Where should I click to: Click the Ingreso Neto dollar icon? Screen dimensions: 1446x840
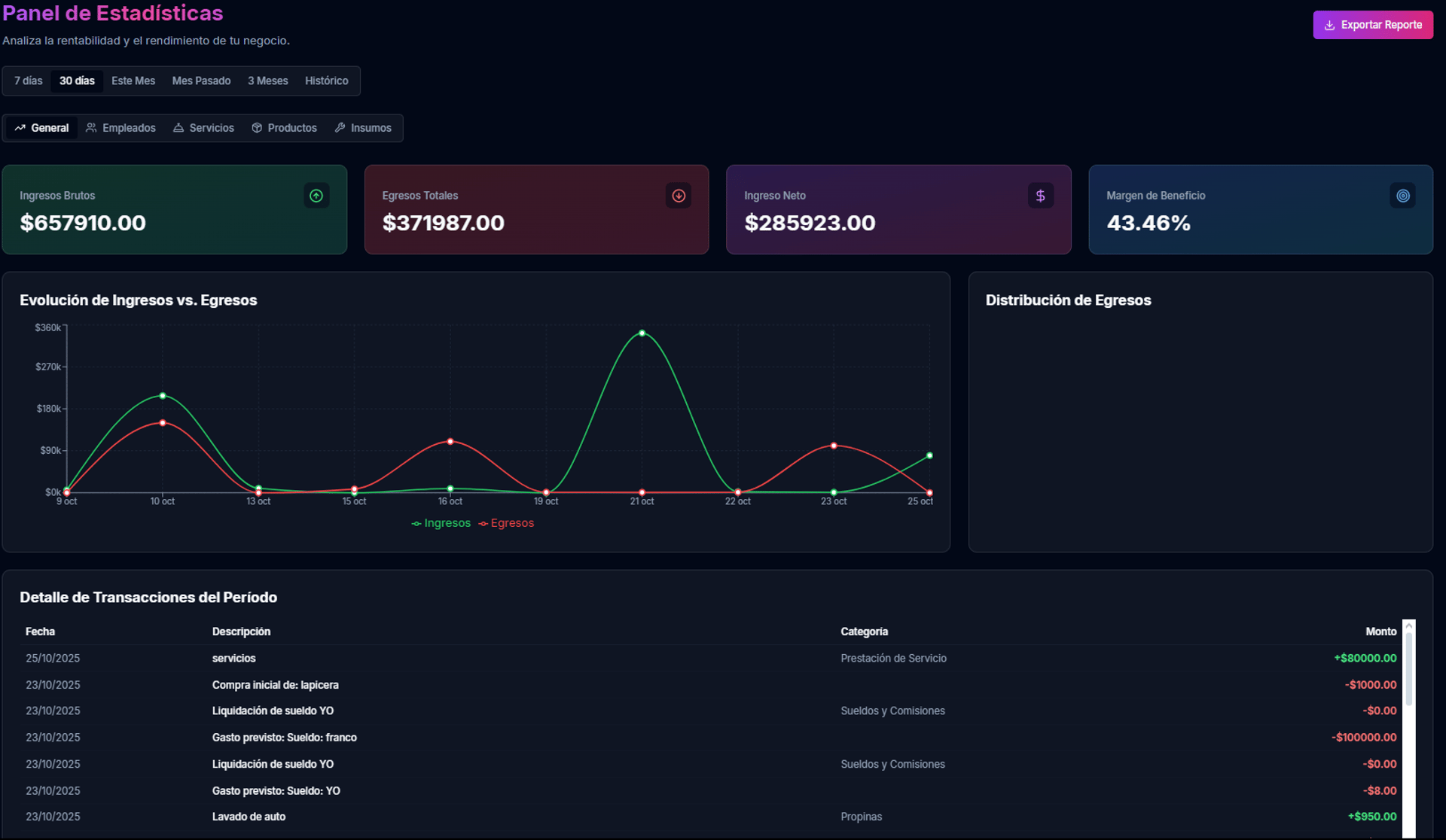1040,196
